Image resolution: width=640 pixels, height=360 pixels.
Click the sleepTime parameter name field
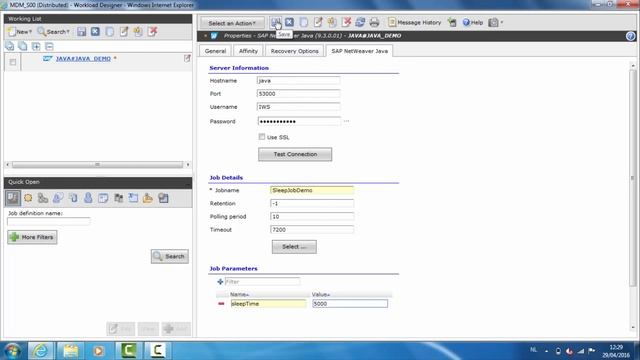coord(268,304)
